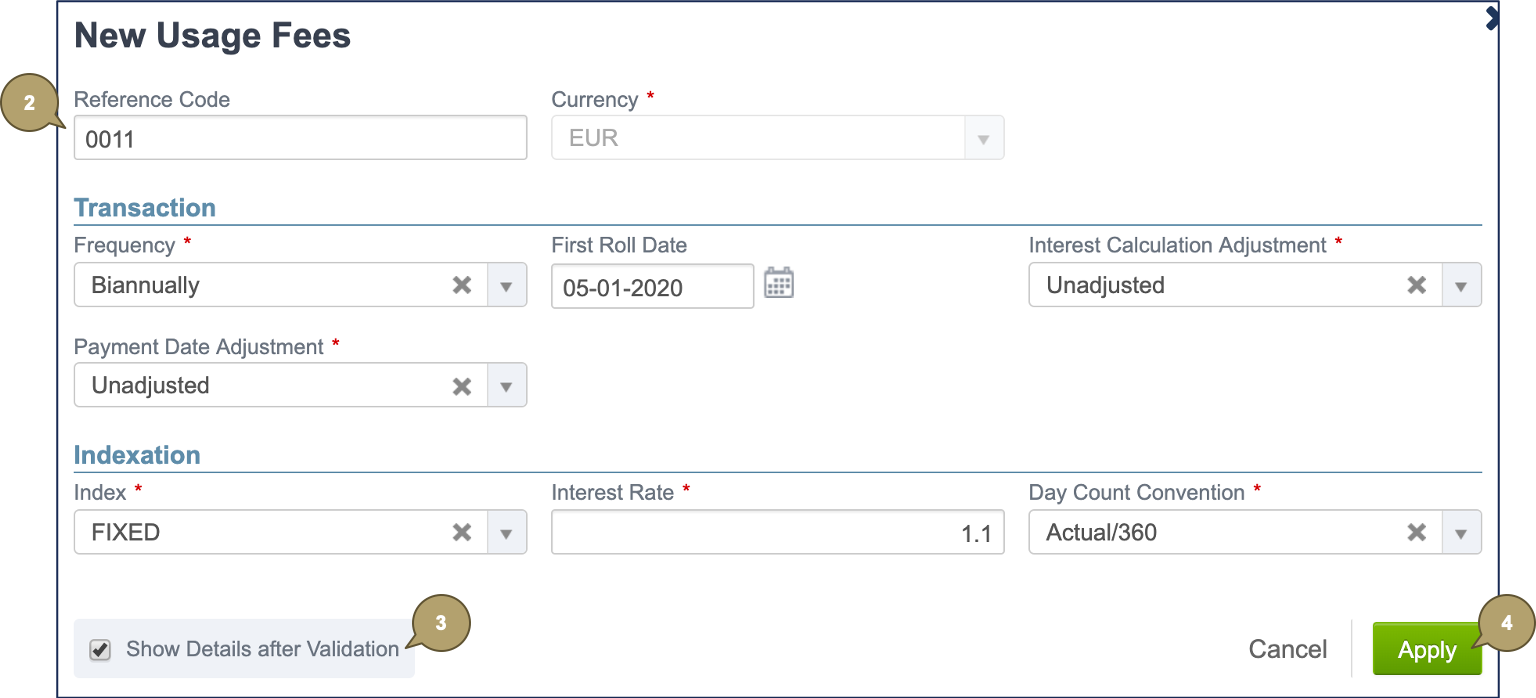Image resolution: width=1536 pixels, height=698 pixels.
Task: Clear the Payment Date Adjustment value
Action: pyautogui.click(x=462, y=386)
